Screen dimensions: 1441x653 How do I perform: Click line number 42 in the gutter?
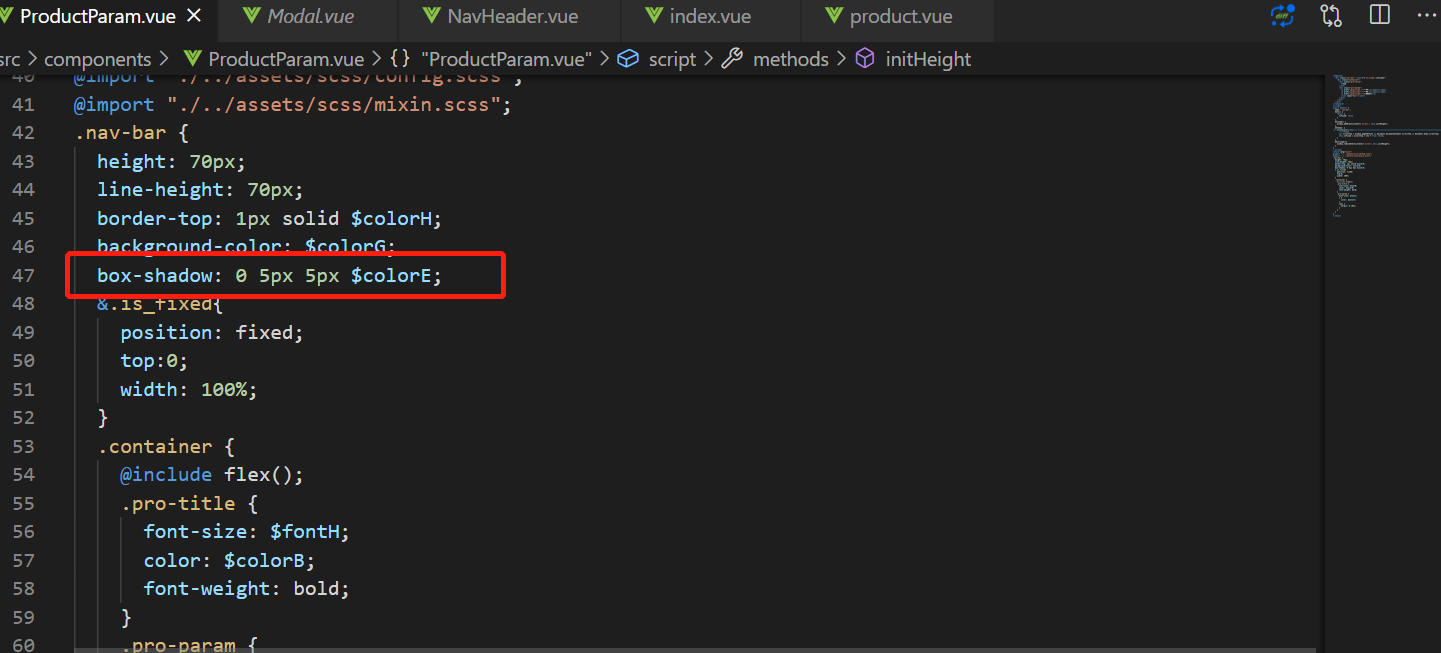coord(23,133)
